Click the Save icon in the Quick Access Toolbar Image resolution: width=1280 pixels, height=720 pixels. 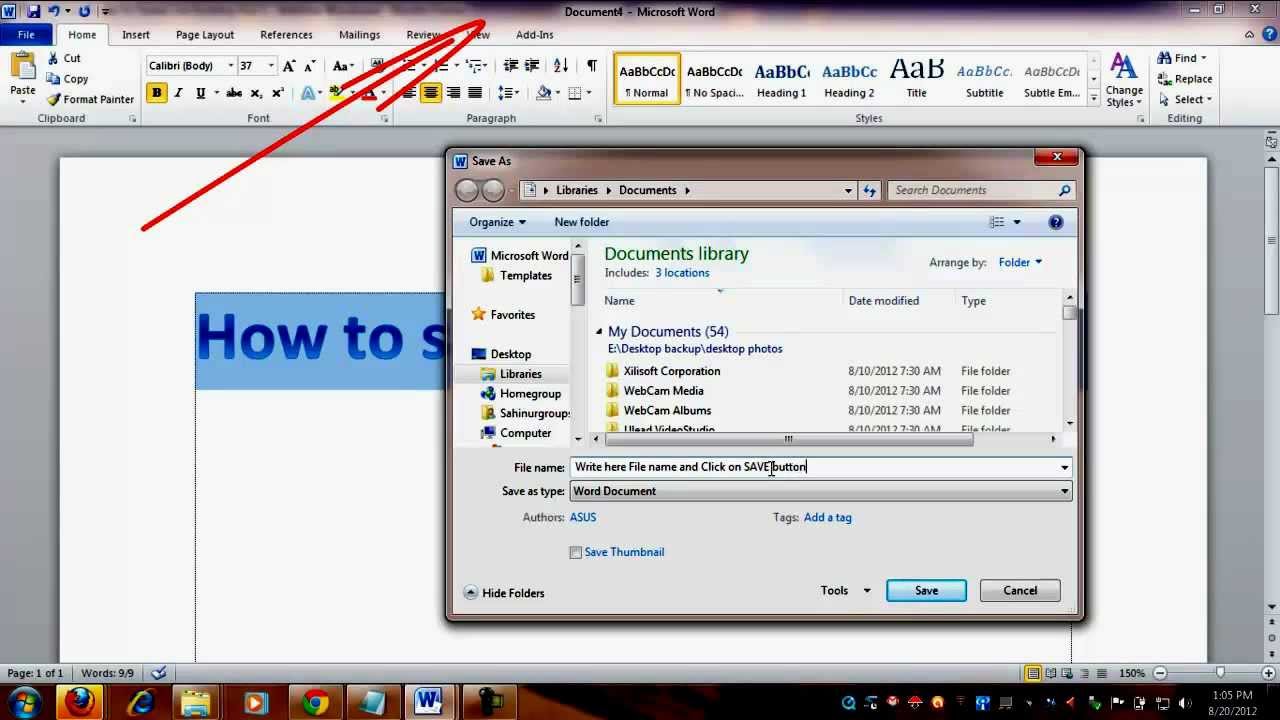click(x=33, y=11)
